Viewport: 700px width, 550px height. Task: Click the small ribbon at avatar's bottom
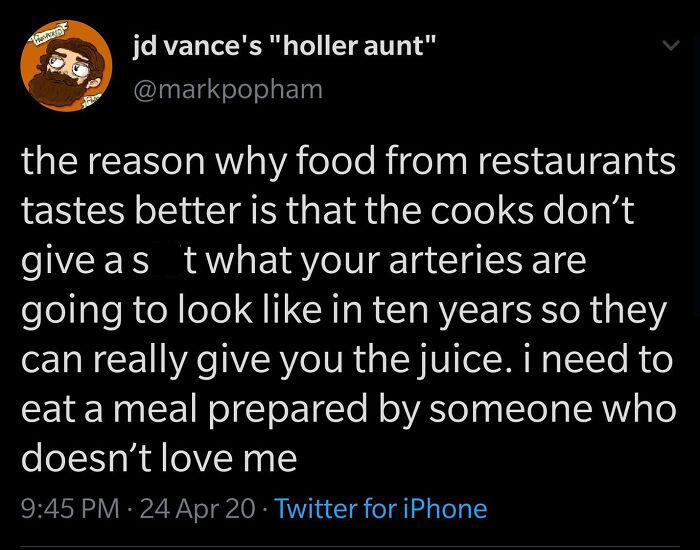92,102
